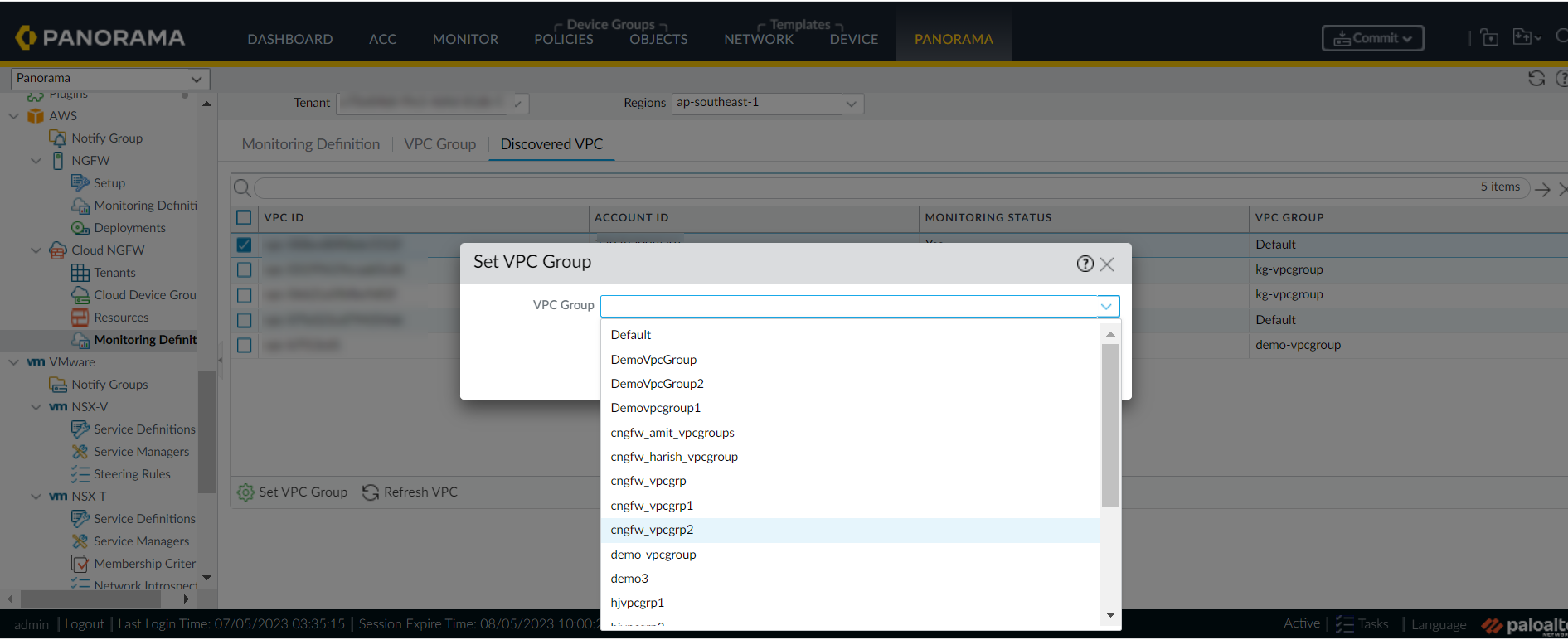The width and height of the screenshot is (1568, 640).
Task: Open Tenants in the Cloud NGFW tree
Action: pos(114,273)
